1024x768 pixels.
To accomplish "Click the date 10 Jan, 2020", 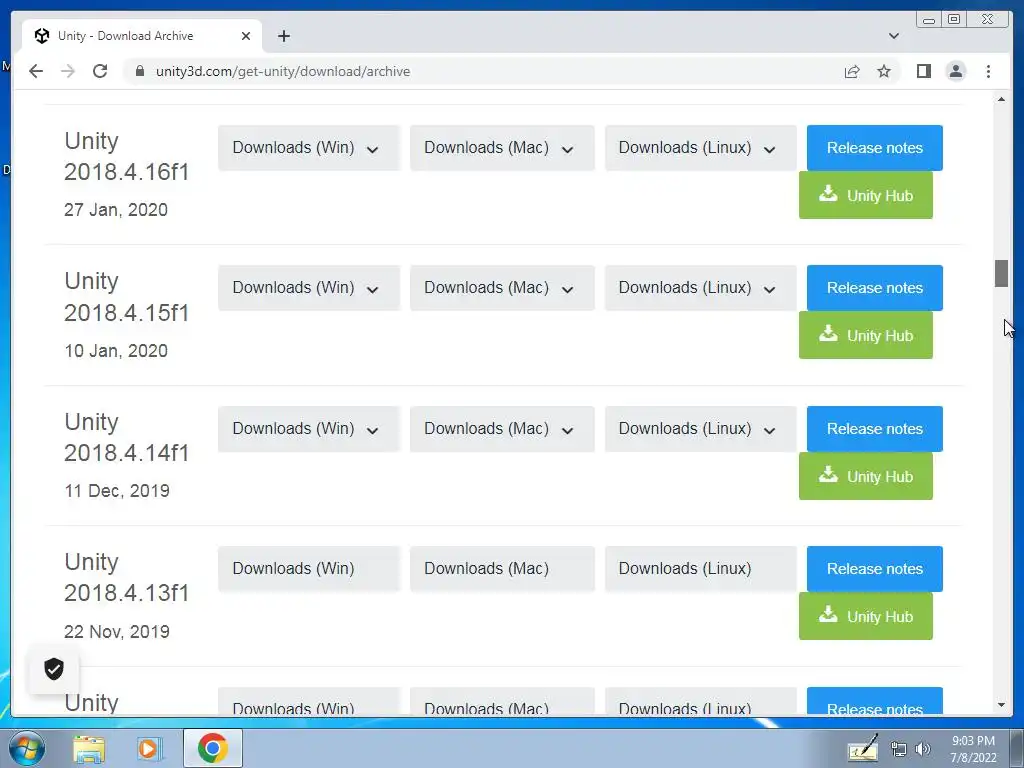I will (116, 351).
